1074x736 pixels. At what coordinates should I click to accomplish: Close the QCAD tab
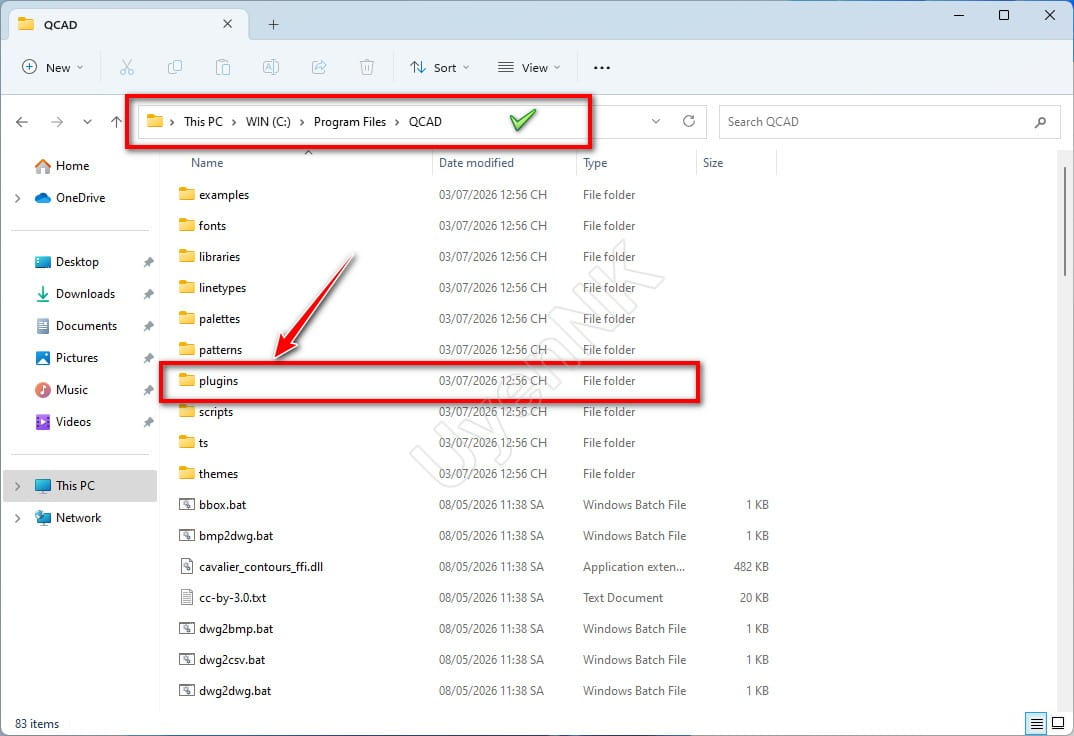pos(227,24)
